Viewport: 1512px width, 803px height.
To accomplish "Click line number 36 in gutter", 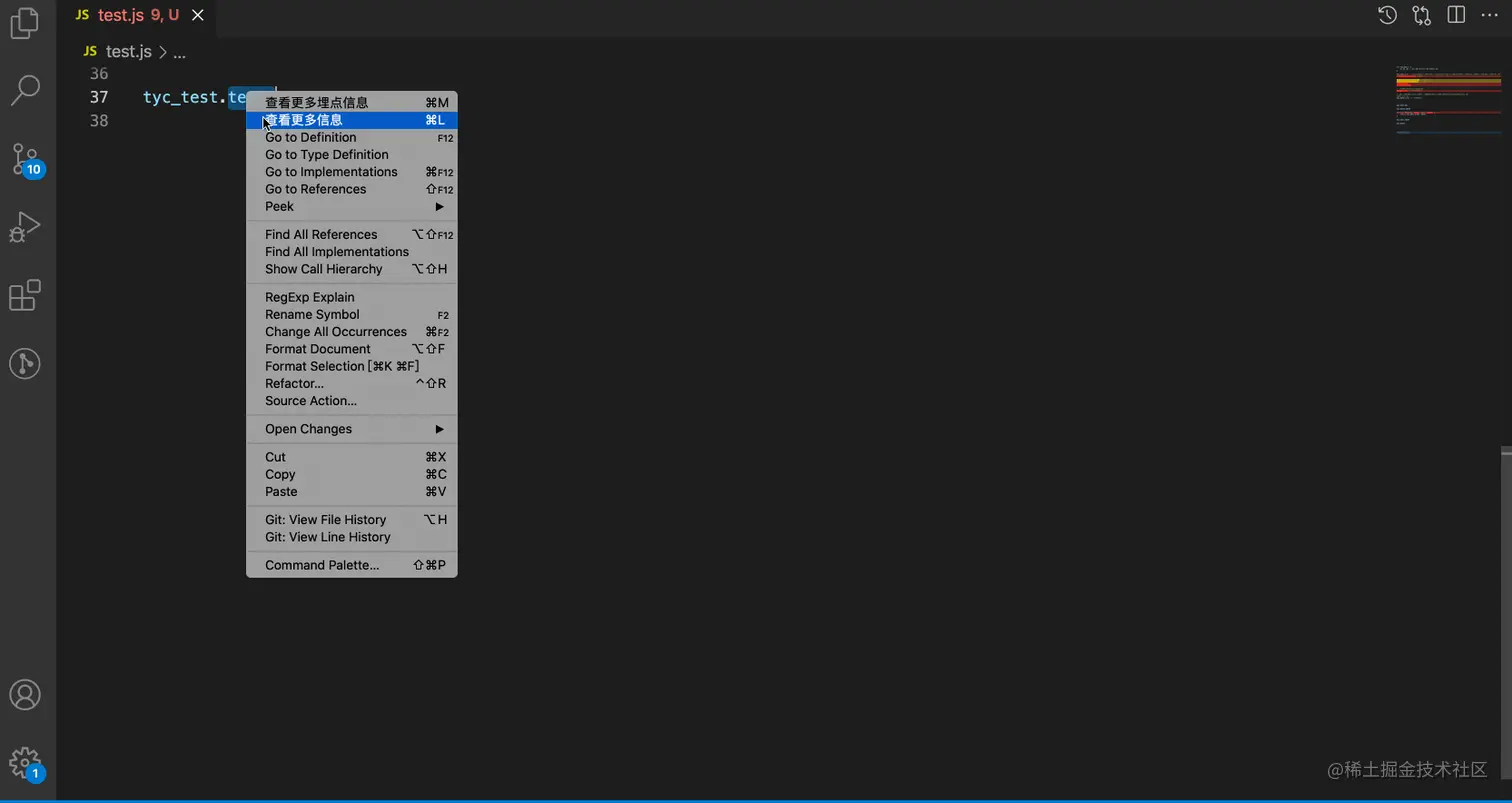I will (x=99, y=74).
